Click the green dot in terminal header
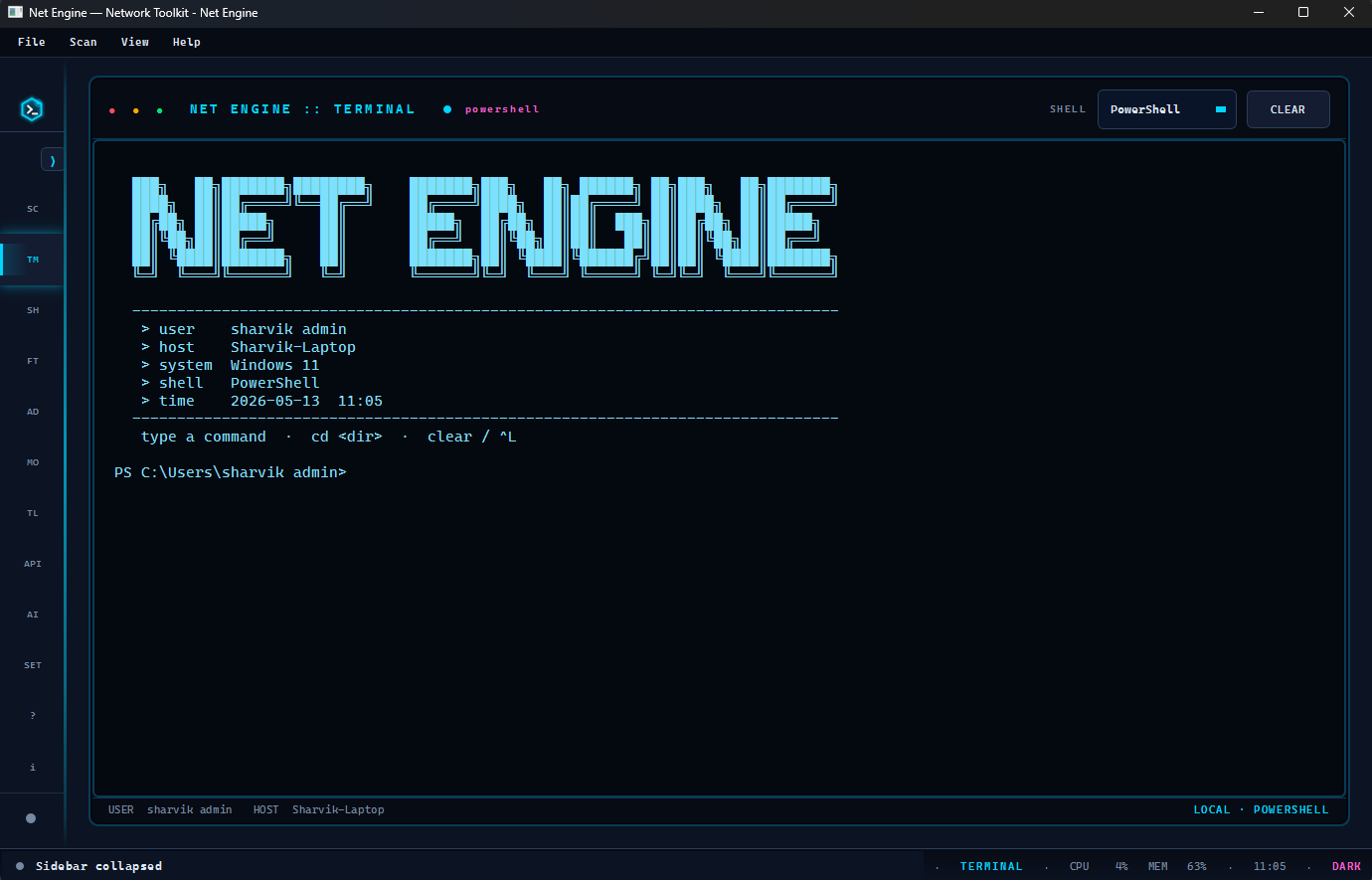Screen dimensions: 1372x880 pyautogui.click(x=160, y=110)
